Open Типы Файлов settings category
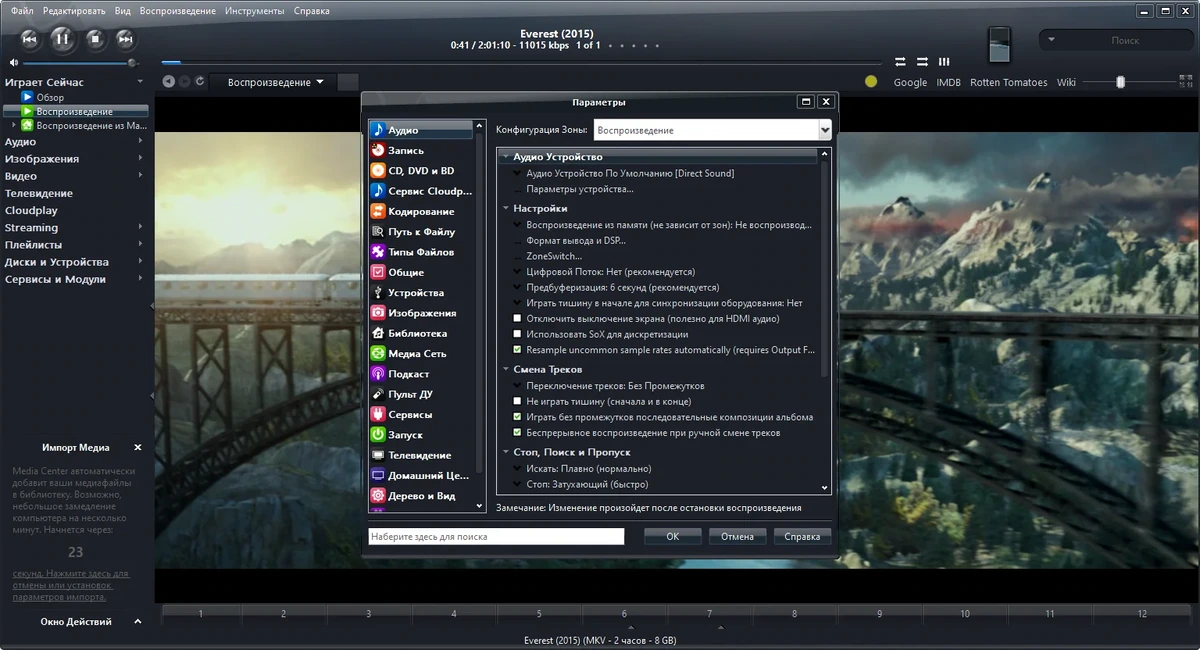This screenshot has height=650, width=1200. [421, 252]
